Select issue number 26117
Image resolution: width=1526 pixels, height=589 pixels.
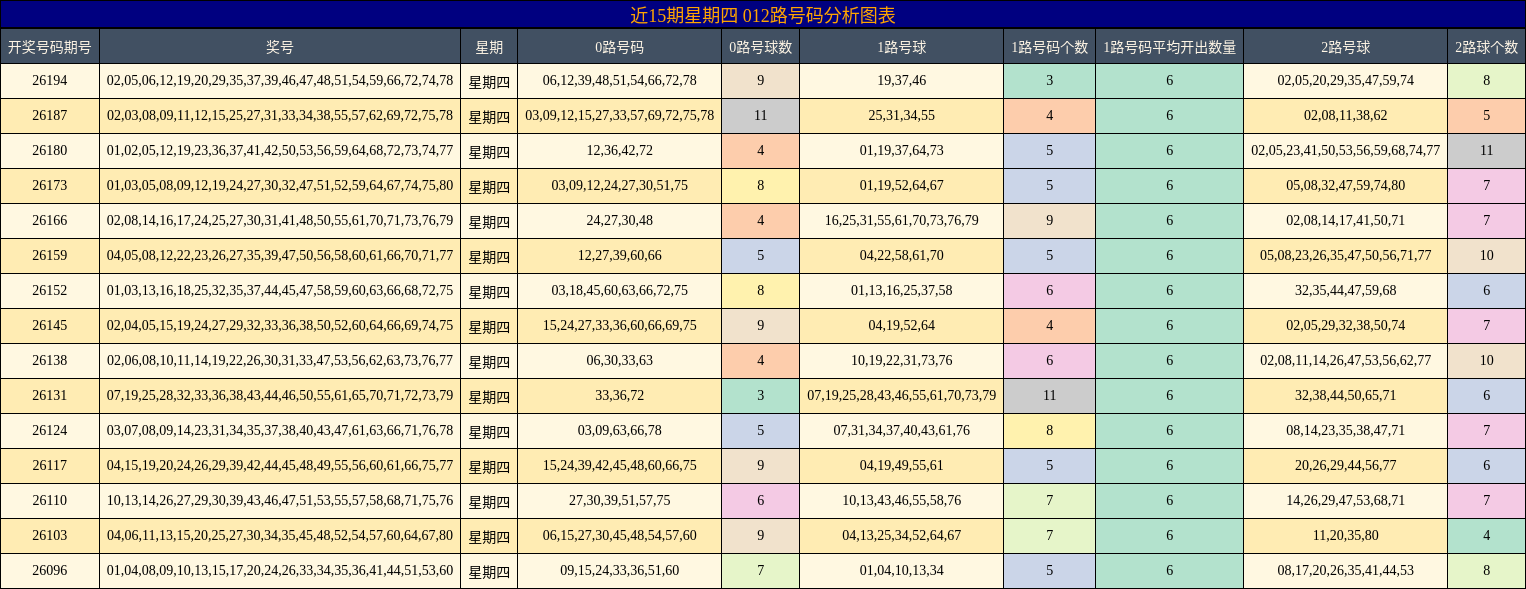(x=50, y=466)
